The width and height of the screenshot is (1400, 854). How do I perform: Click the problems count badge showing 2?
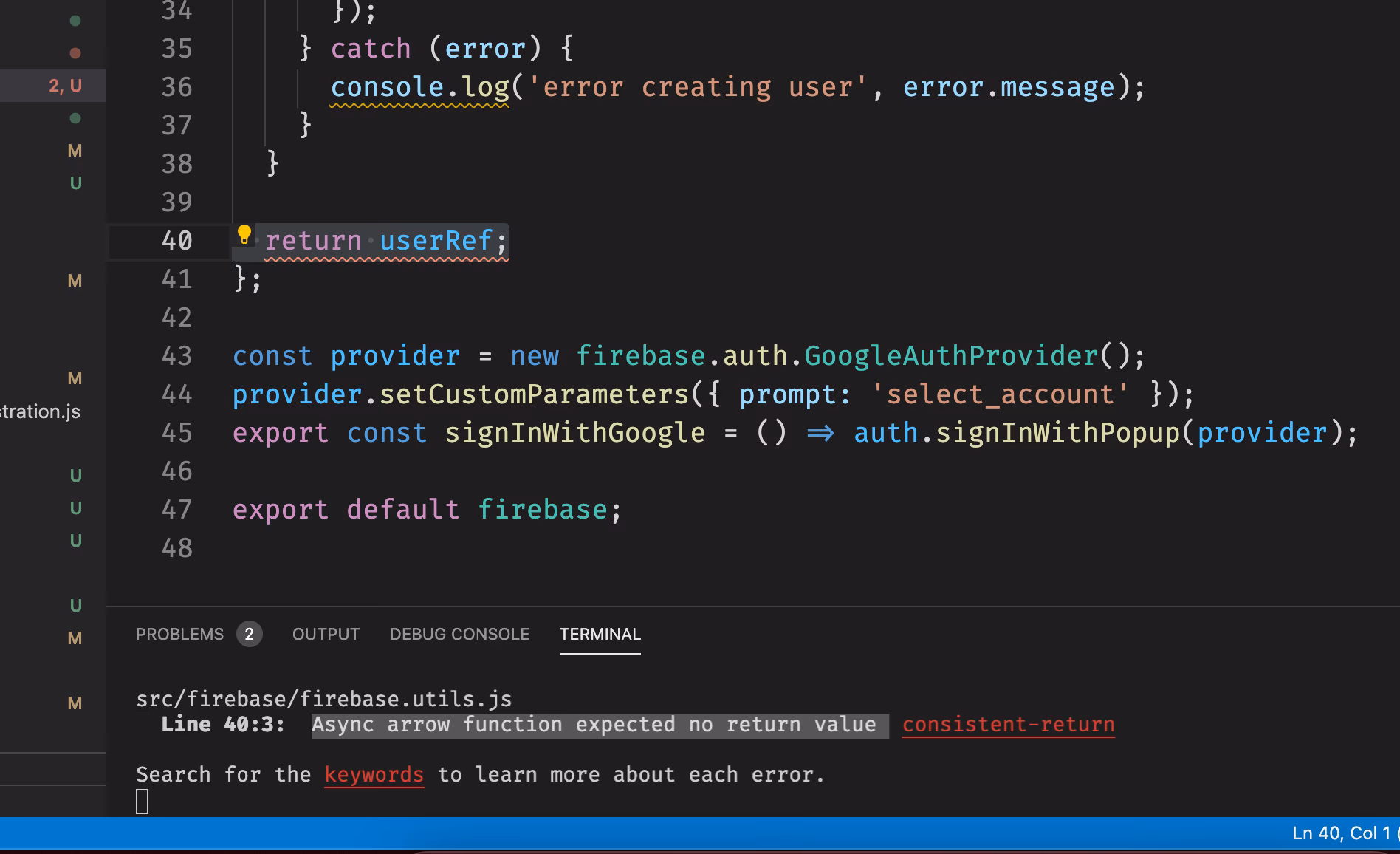click(x=250, y=635)
